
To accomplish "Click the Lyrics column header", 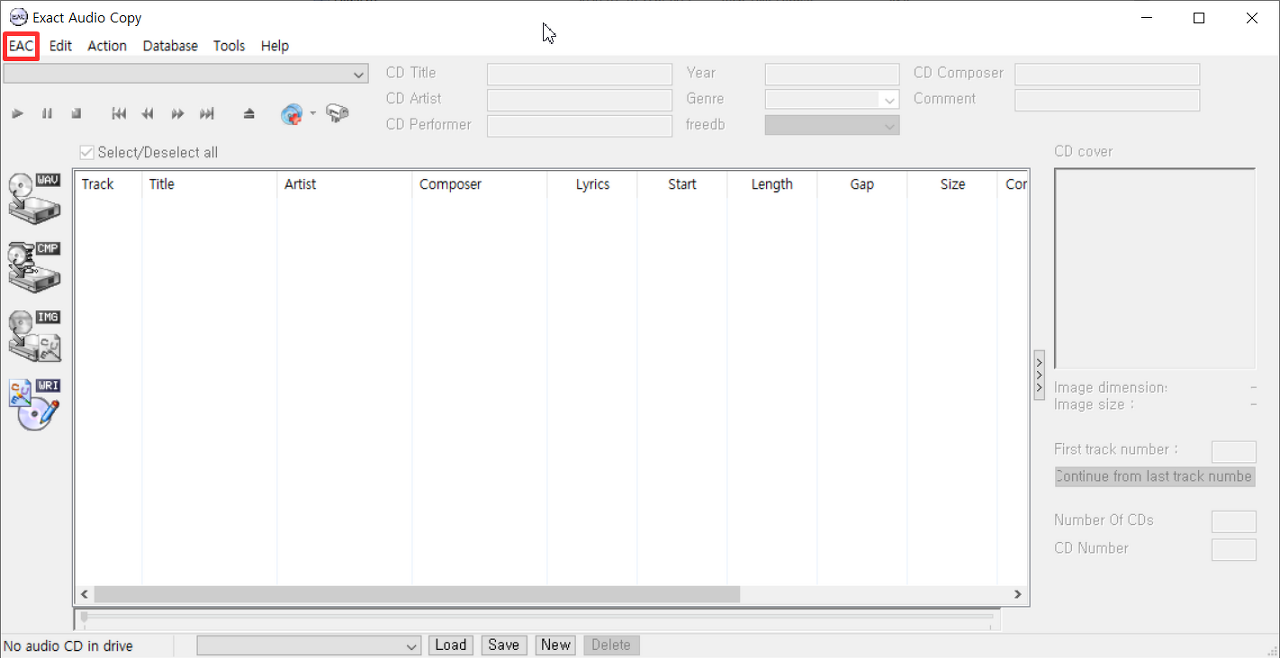I will (x=592, y=184).
